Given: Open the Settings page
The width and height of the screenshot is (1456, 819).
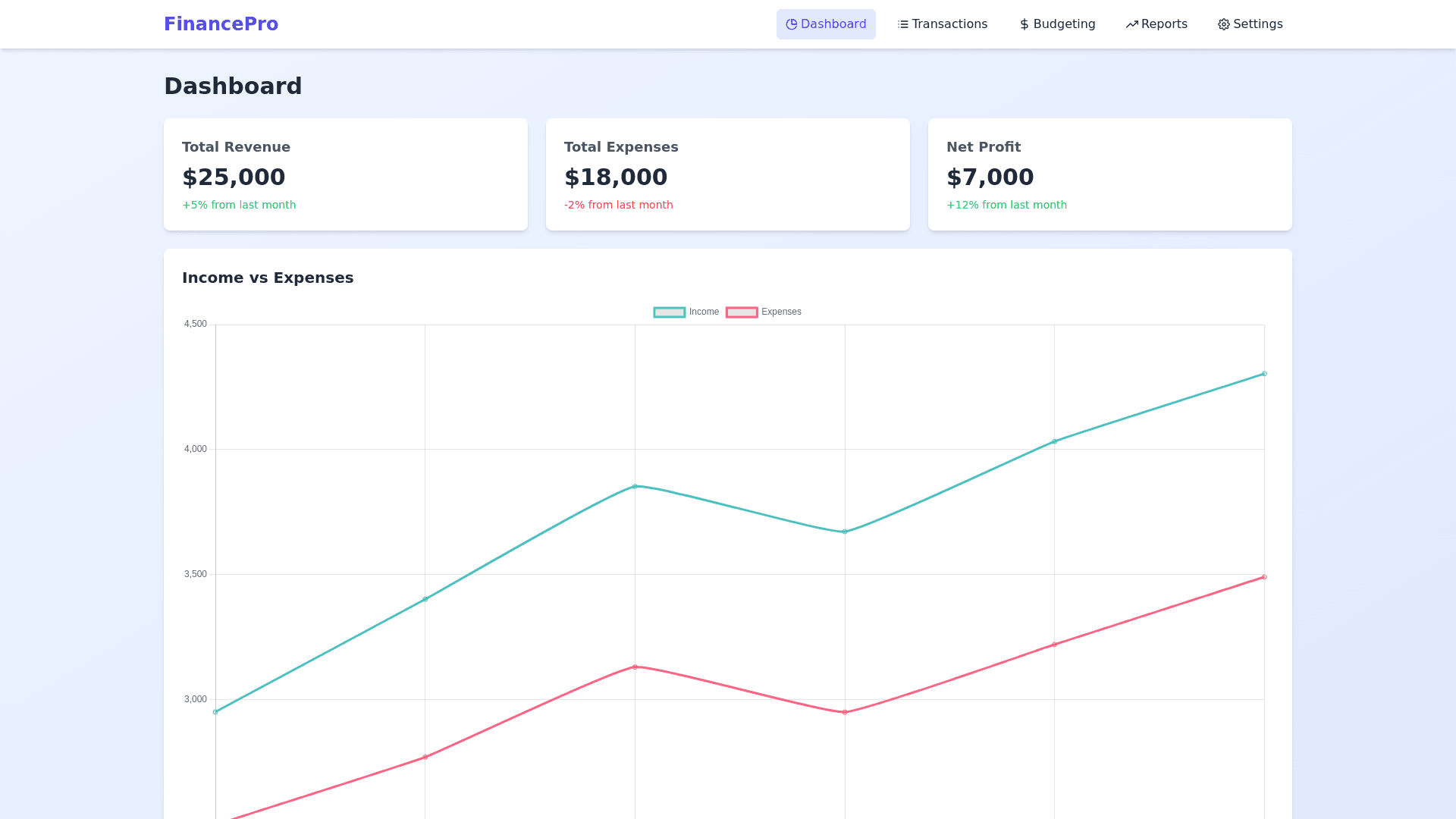Looking at the screenshot, I should point(1250,24).
